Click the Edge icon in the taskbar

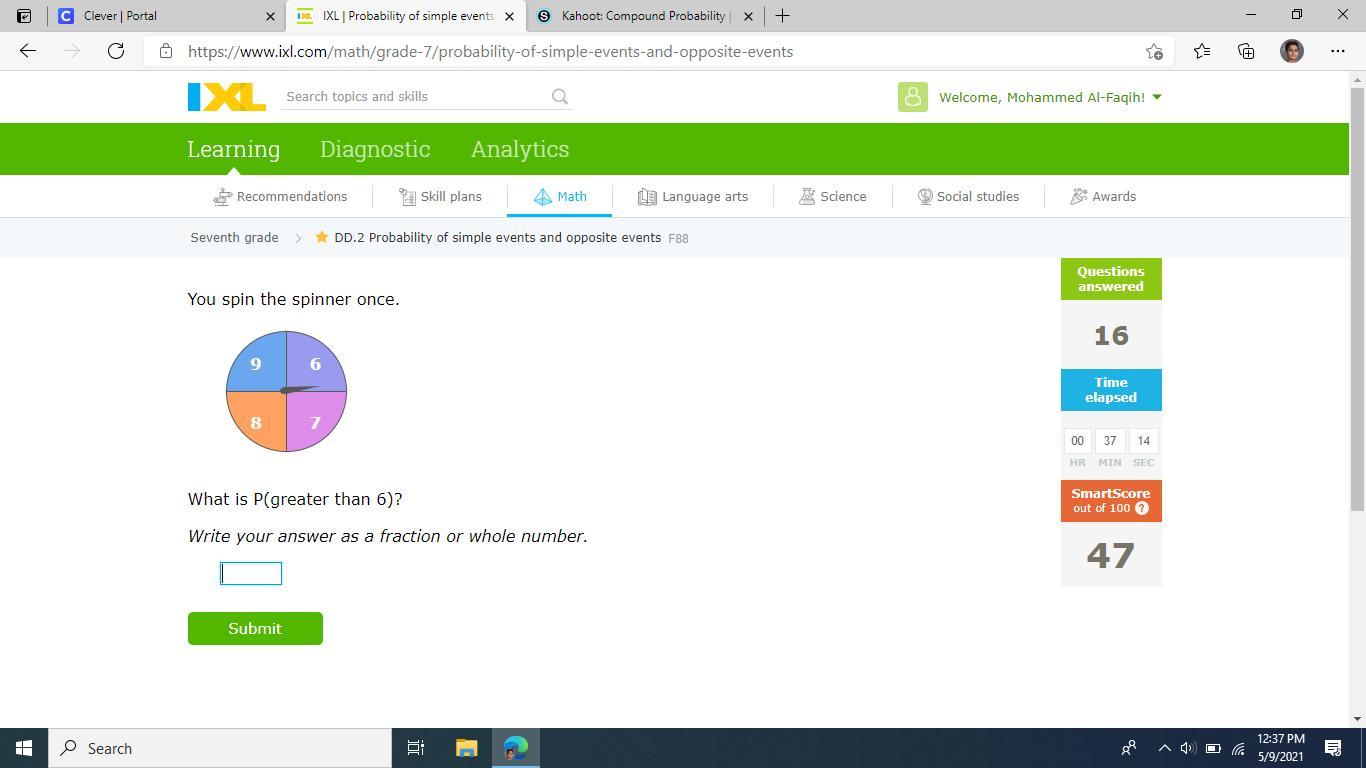click(516, 748)
